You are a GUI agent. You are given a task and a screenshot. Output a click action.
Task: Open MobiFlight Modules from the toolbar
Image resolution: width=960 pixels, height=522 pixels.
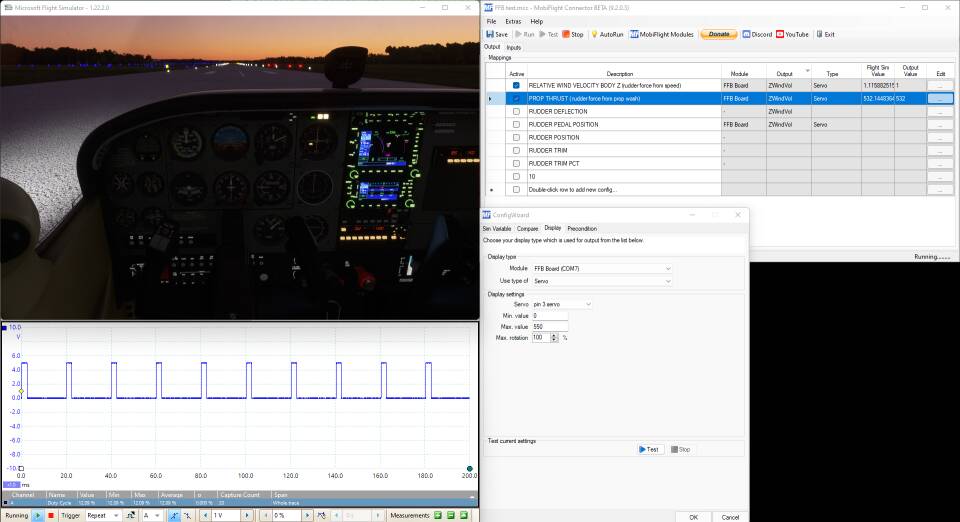[x=661, y=34]
